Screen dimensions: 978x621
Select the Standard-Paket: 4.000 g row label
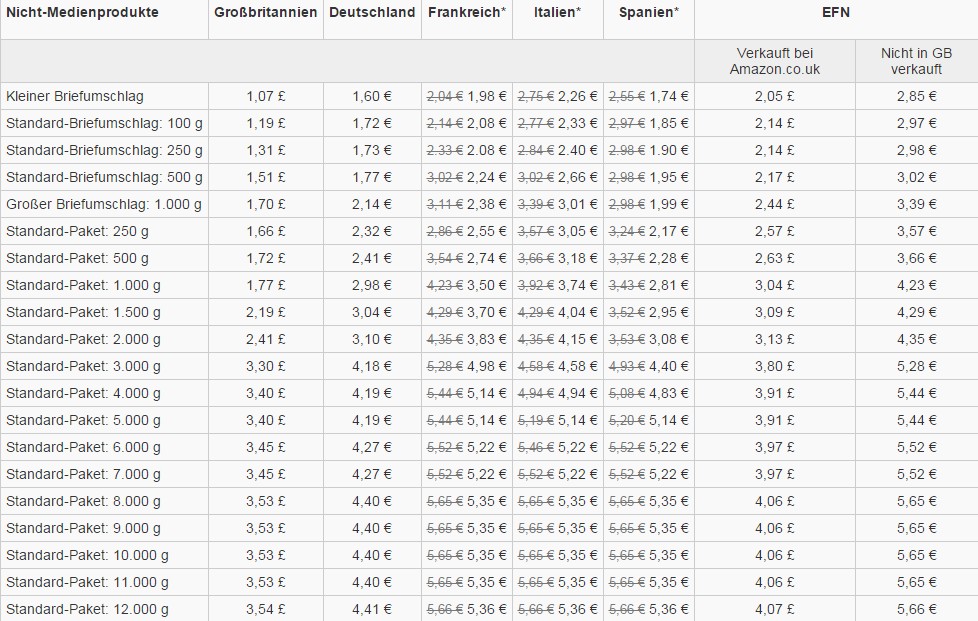[83, 393]
